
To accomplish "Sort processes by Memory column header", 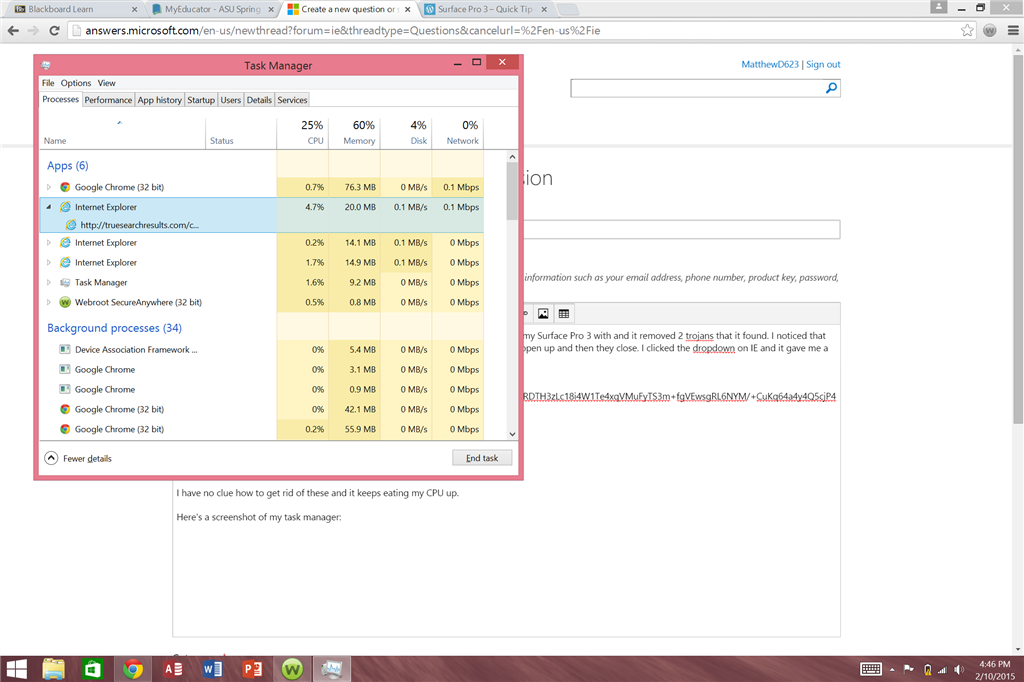I will coord(355,133).
